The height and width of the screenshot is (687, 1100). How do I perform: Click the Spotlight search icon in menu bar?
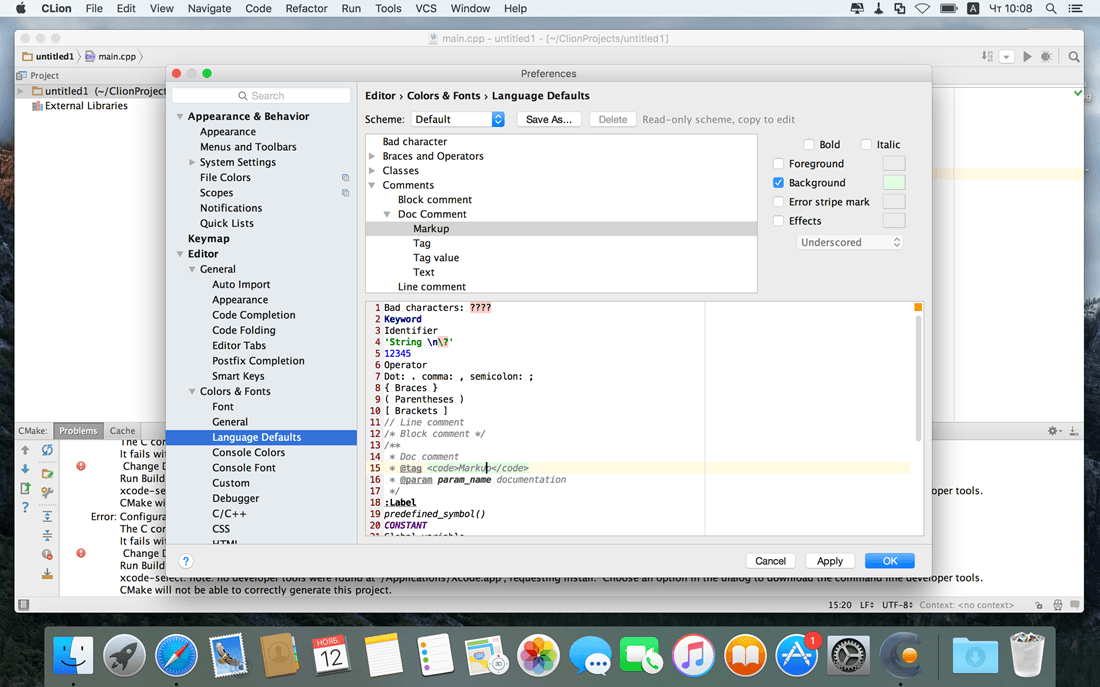pos(1051,8)
